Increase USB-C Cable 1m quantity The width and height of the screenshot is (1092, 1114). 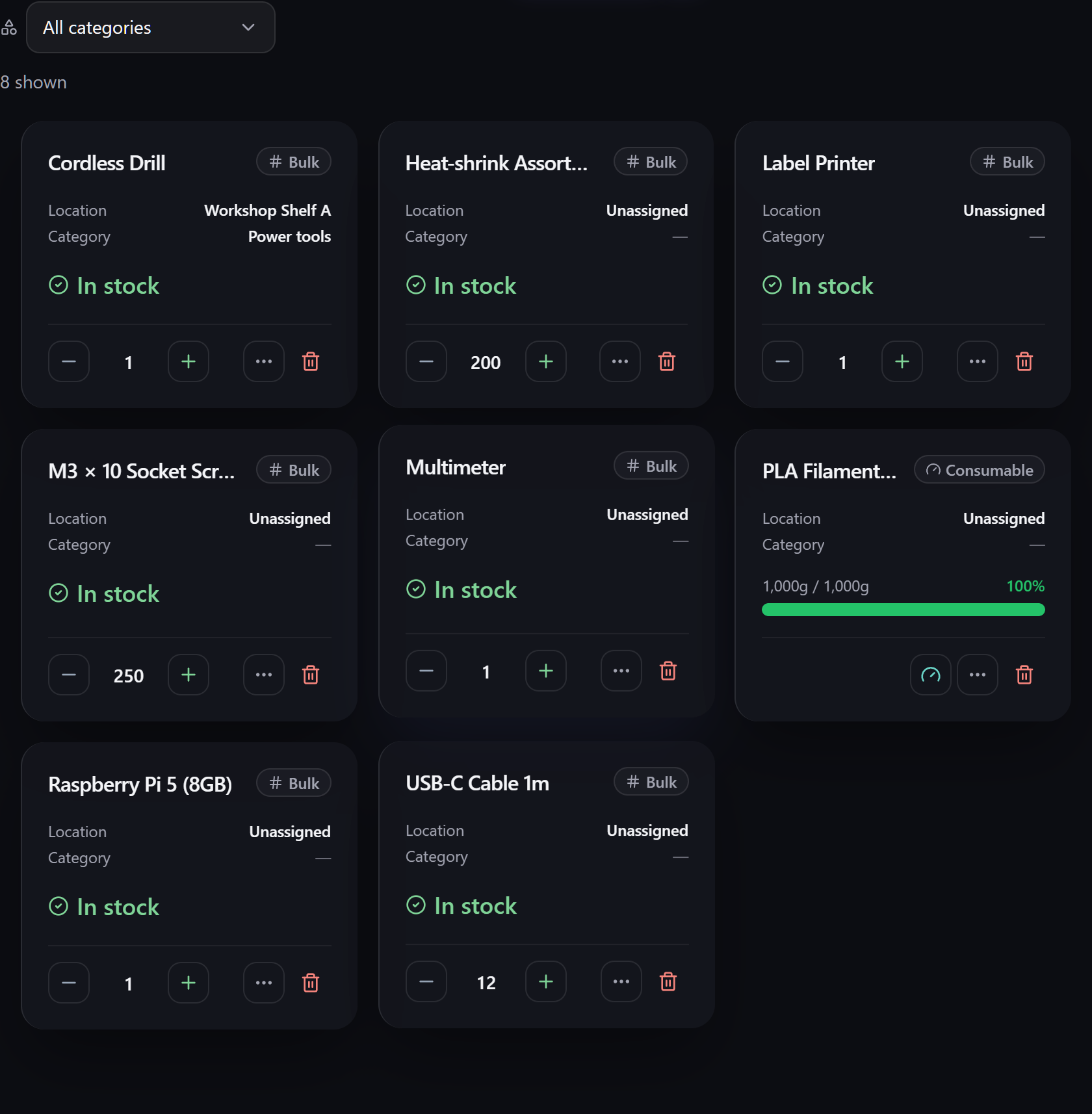(x=546, y=981)
